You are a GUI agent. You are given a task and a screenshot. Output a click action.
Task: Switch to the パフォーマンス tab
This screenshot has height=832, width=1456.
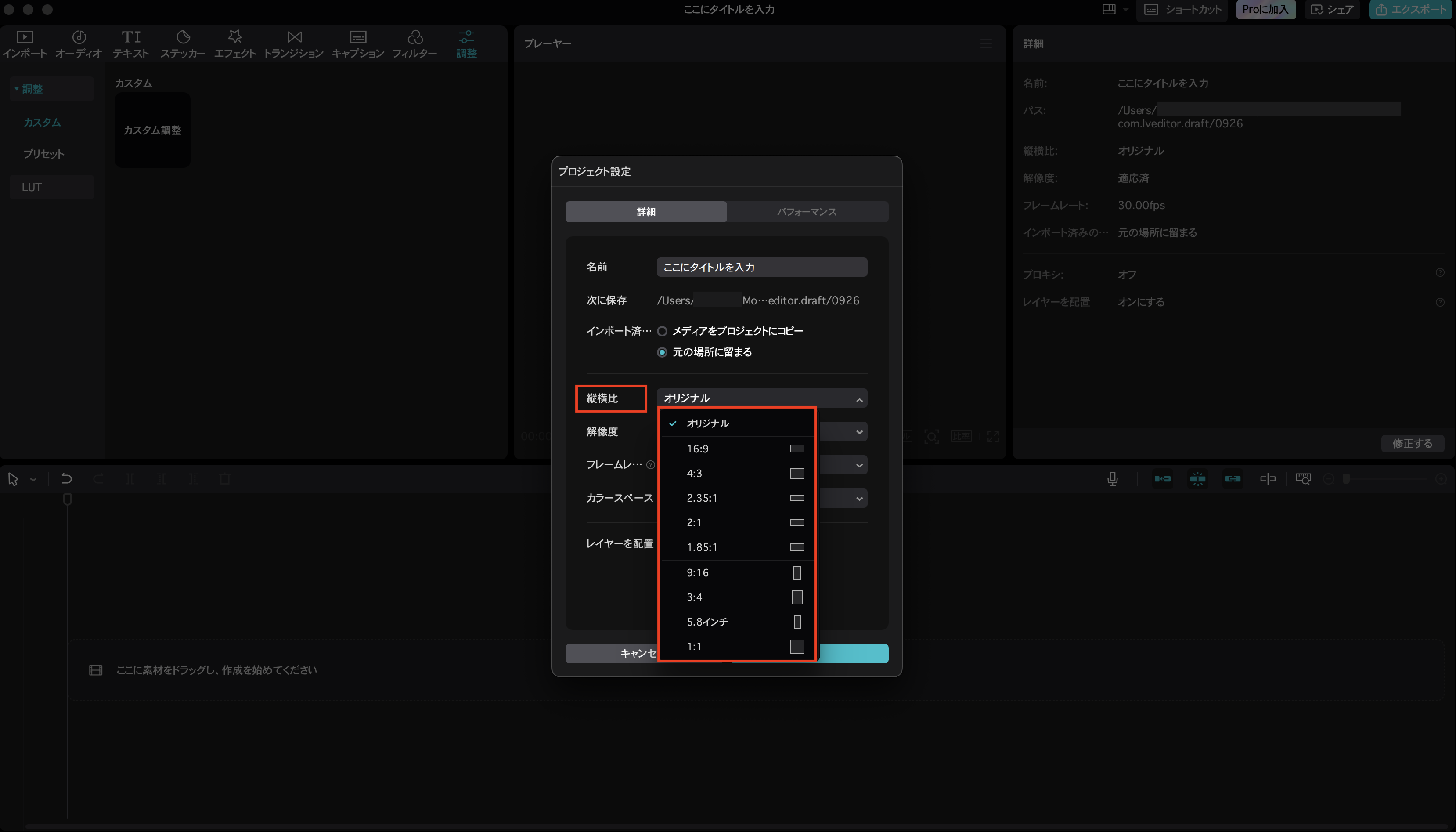807,211
